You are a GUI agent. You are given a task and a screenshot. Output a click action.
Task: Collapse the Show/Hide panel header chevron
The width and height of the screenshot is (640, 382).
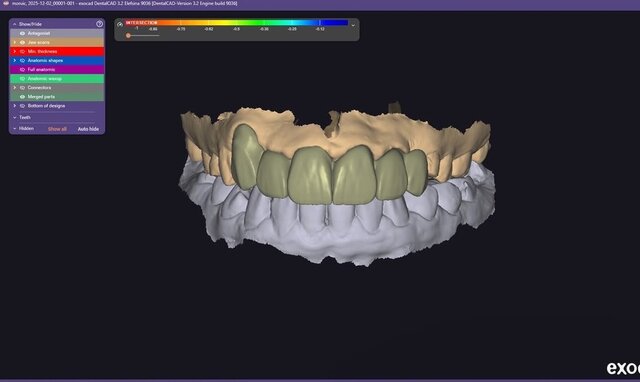click(15, 24)
